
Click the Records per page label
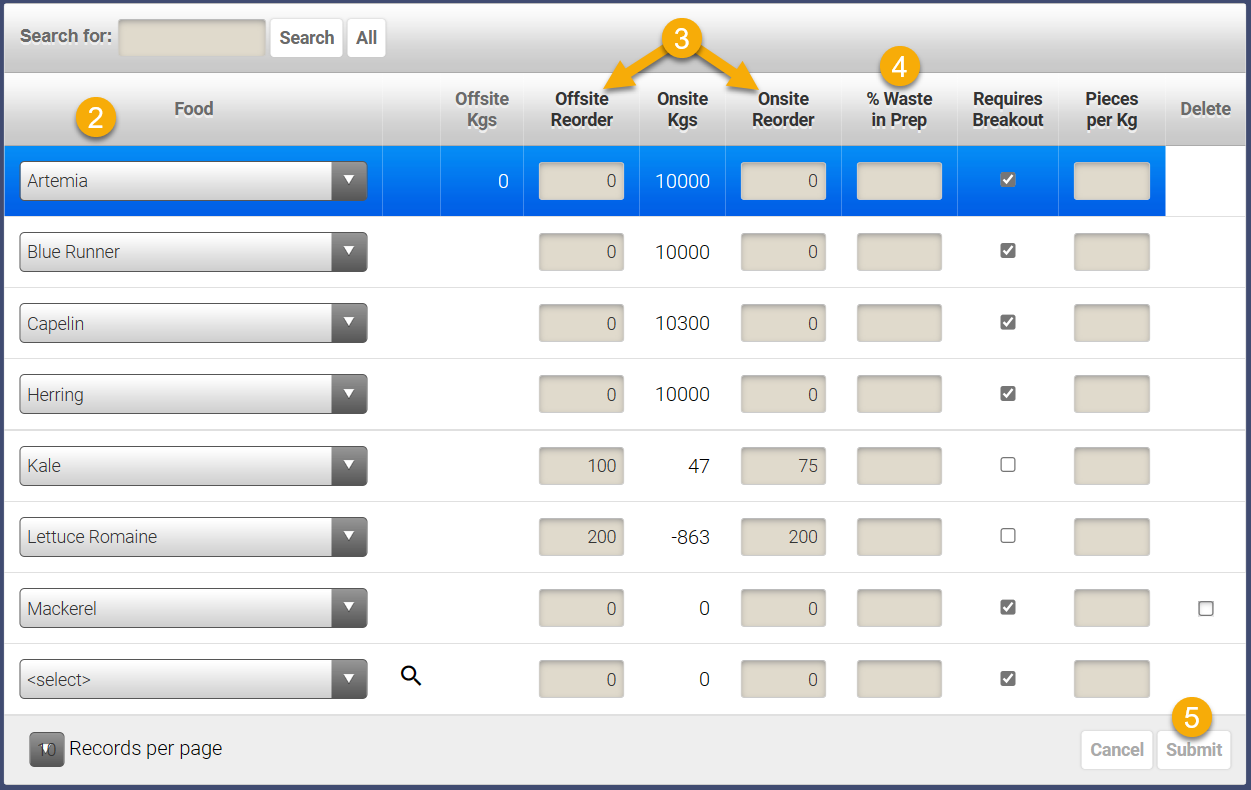[145, 749]
